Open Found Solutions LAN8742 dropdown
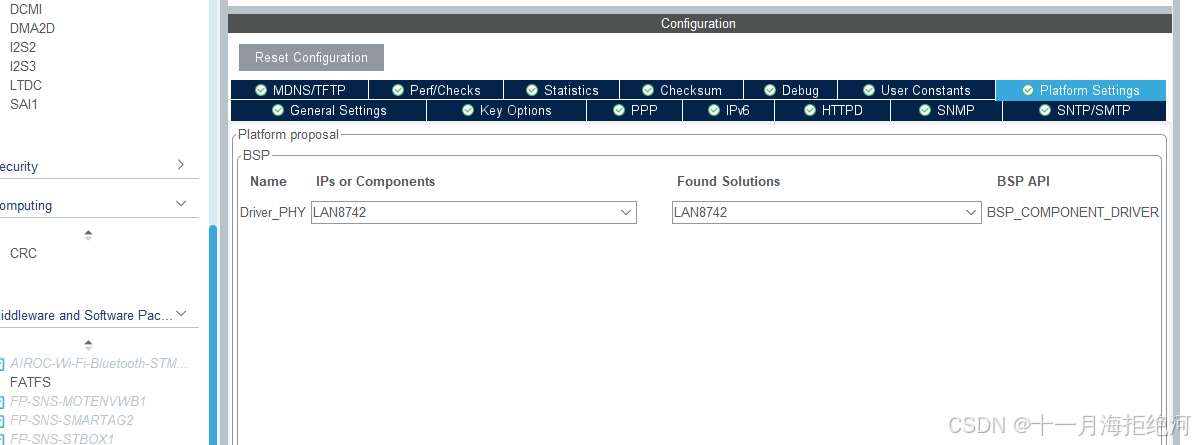This screenshot has height=445, width=1195. pyautogui.click(x=826, y=213)
